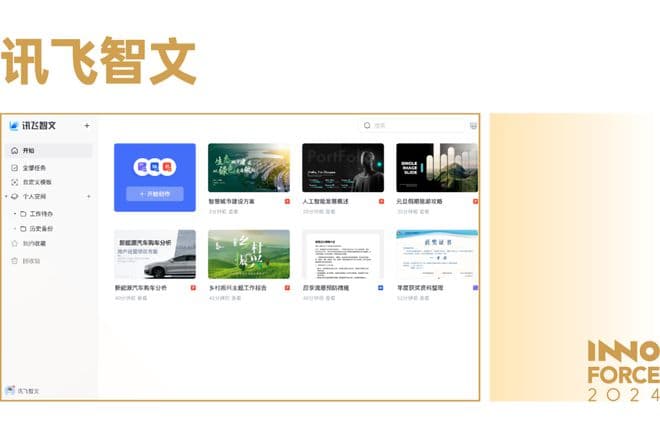
Task: Expand the 历史备份 folder
Action: (15, 229)
